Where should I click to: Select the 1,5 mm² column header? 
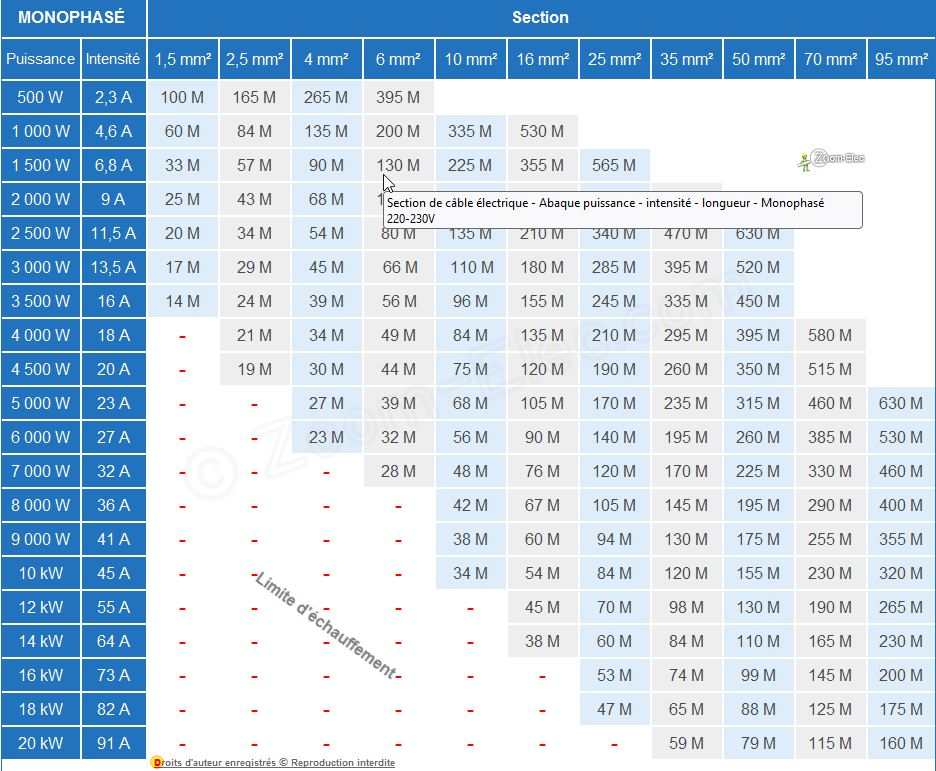point(182,59)
